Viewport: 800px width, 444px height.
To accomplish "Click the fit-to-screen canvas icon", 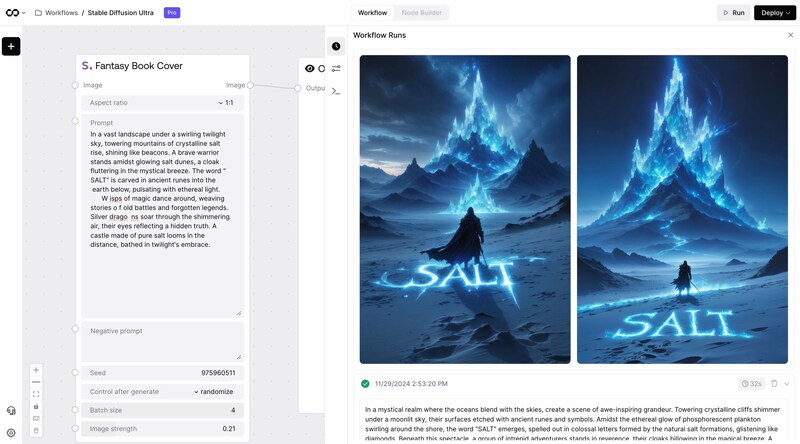I will coord(36,394).
